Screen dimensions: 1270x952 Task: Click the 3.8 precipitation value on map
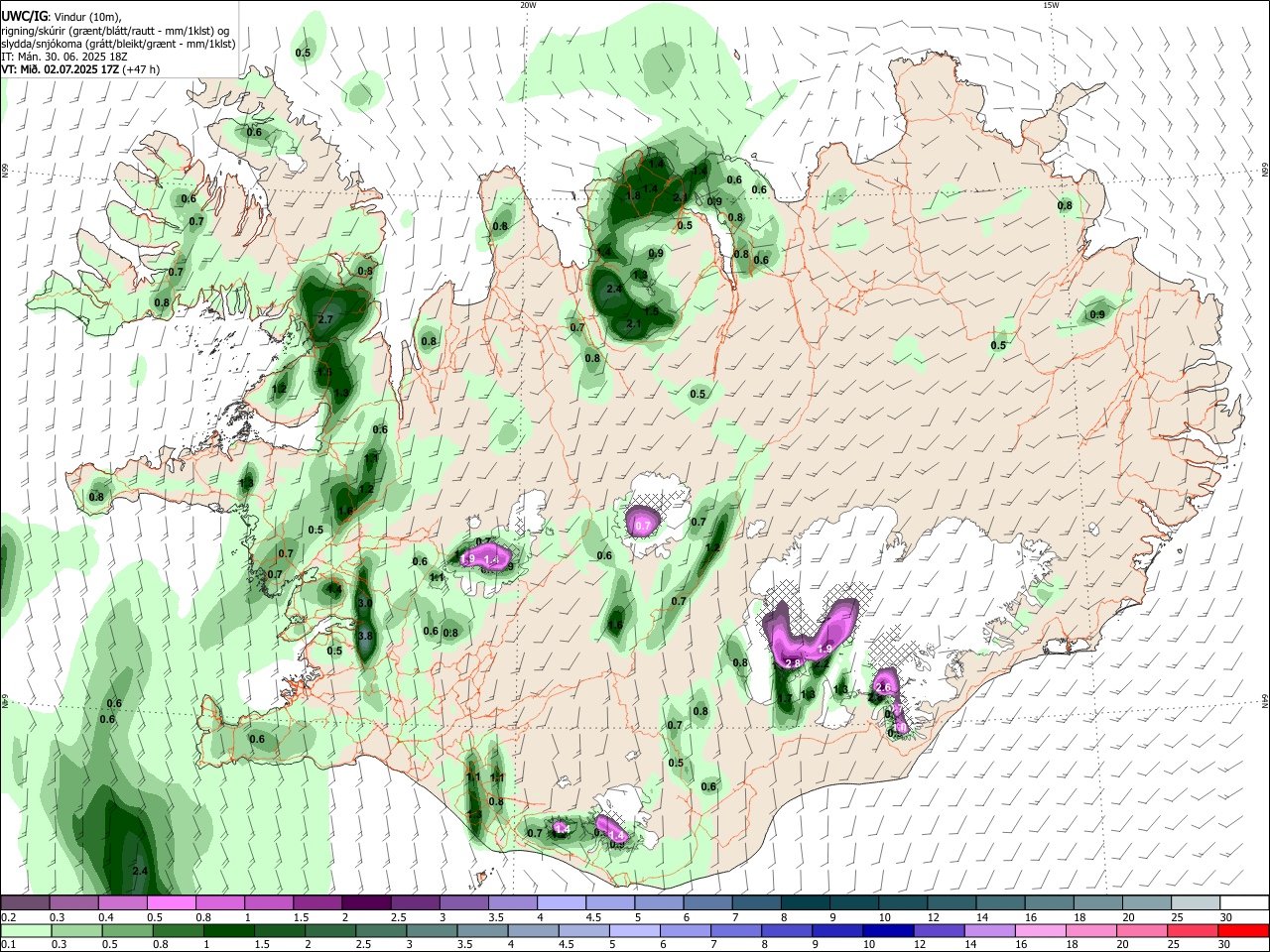[364, 636]
